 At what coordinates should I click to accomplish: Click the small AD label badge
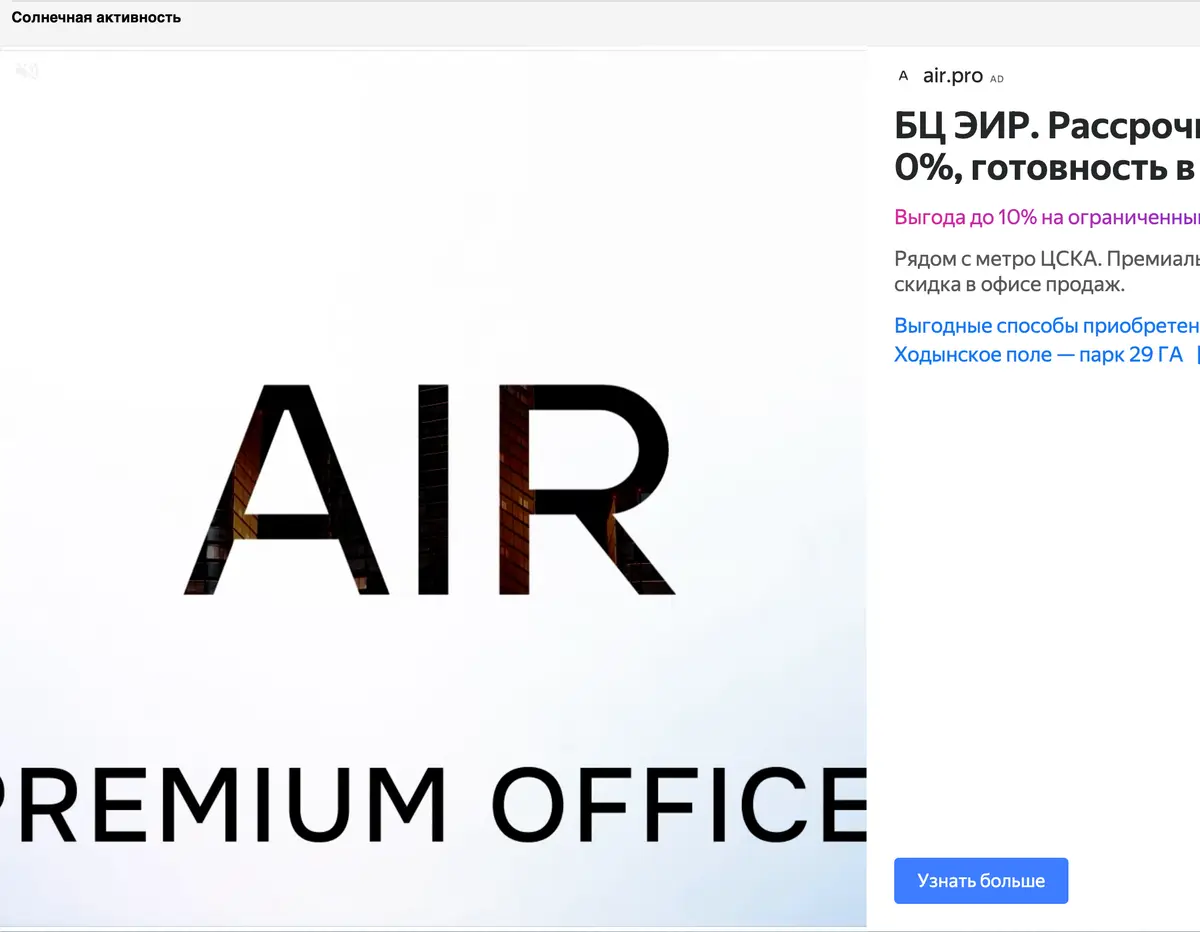click(997, 79)
